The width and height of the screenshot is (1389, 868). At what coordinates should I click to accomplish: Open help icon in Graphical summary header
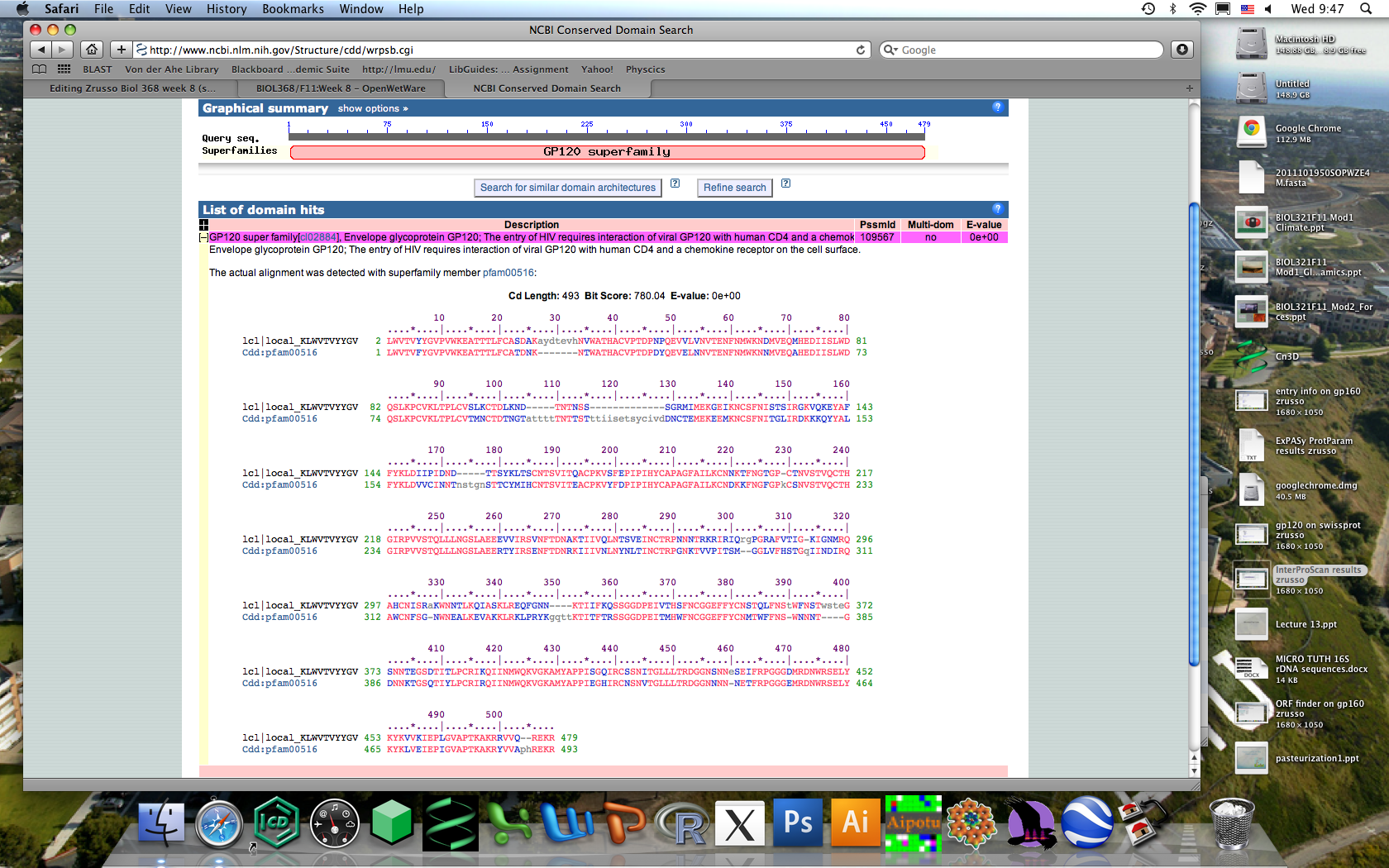point(997,107)
